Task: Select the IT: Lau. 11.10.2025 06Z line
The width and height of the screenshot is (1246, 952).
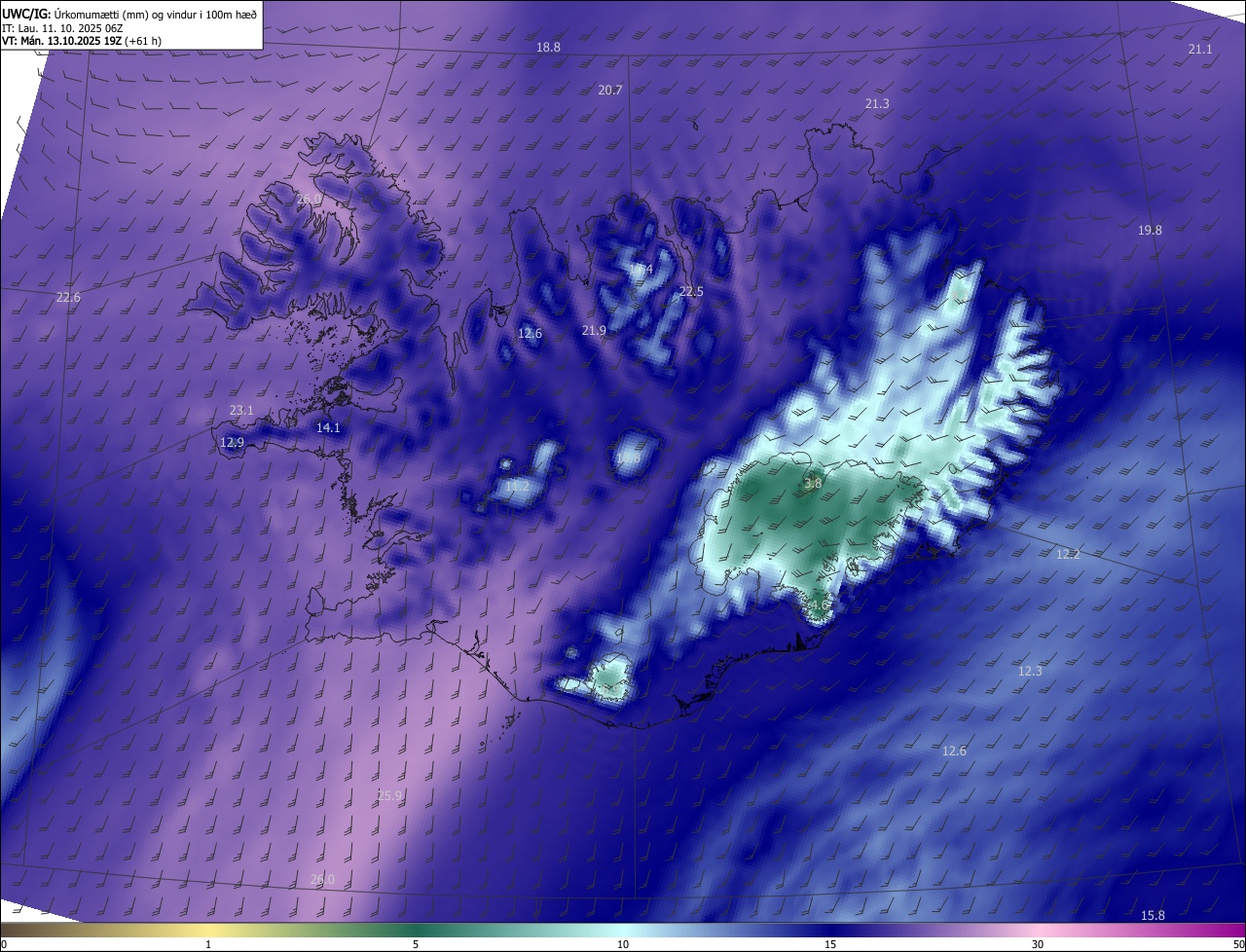Action: [62, 28]
